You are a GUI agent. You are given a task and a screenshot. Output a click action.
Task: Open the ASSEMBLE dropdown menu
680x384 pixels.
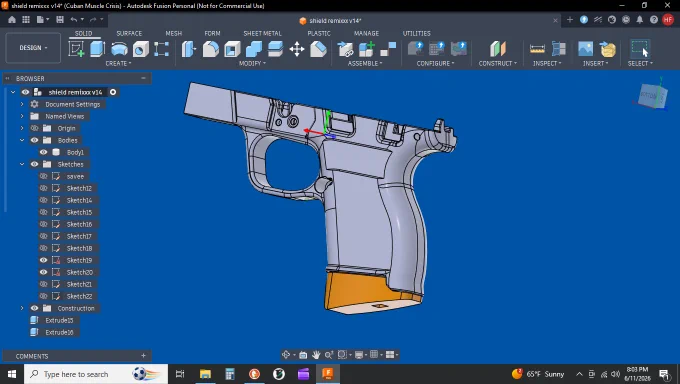pyautogui.click(x=365, y=63)
